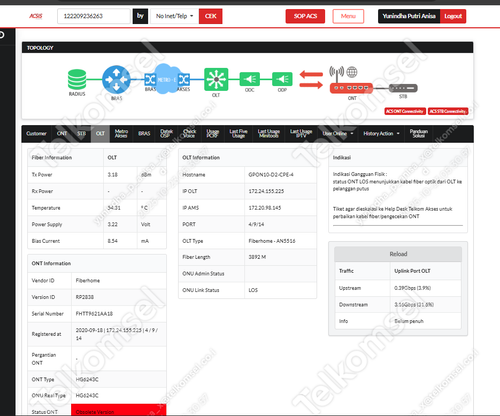The image size is (500, 416).
Task: Click the Tx Power value 3.18
Action: point(113,175)
